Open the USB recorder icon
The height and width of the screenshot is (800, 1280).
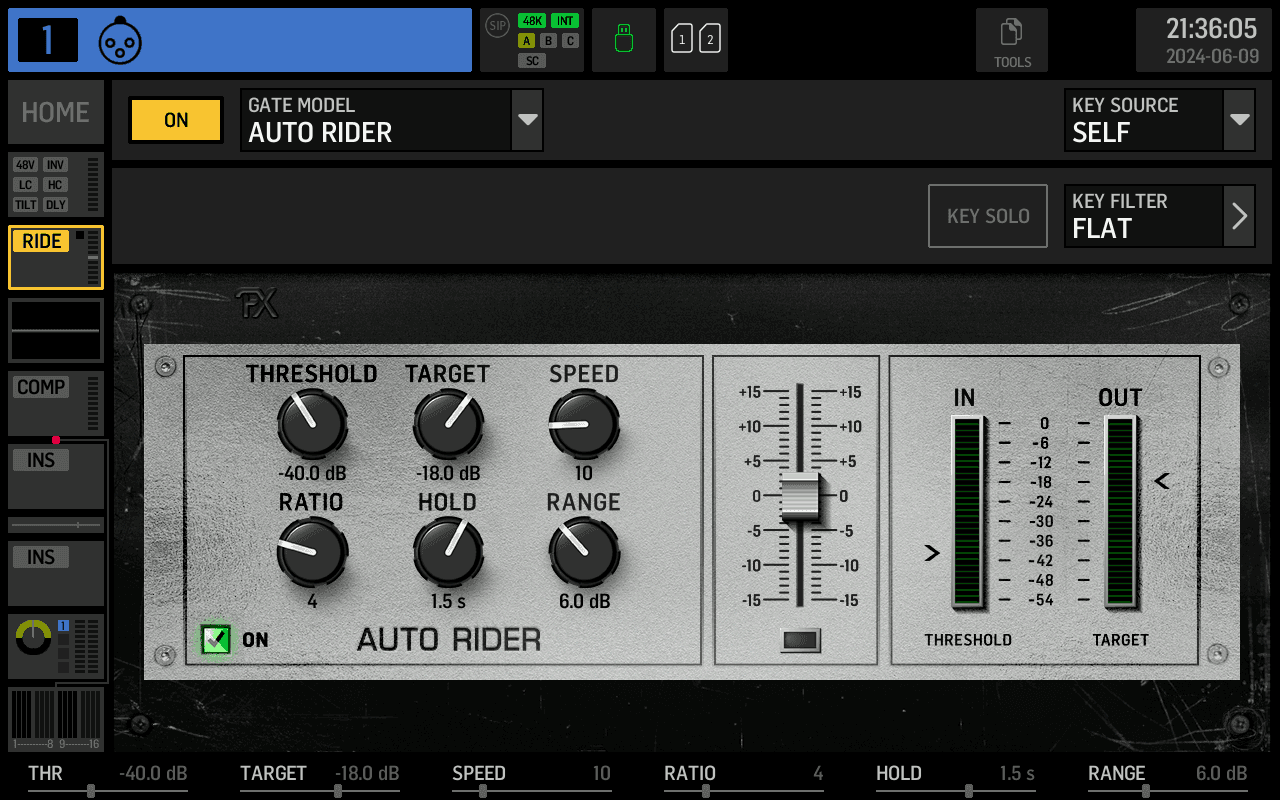[x=624, y=40]
